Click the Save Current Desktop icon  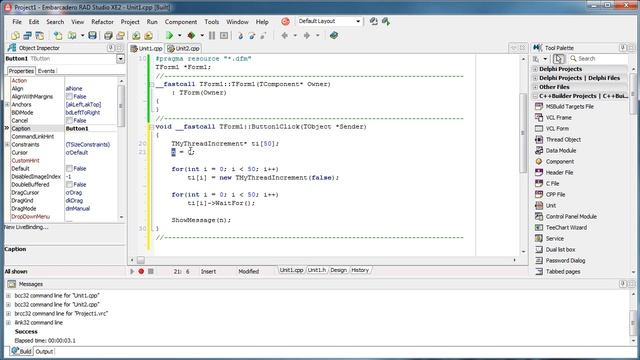(x=373, y=21)
